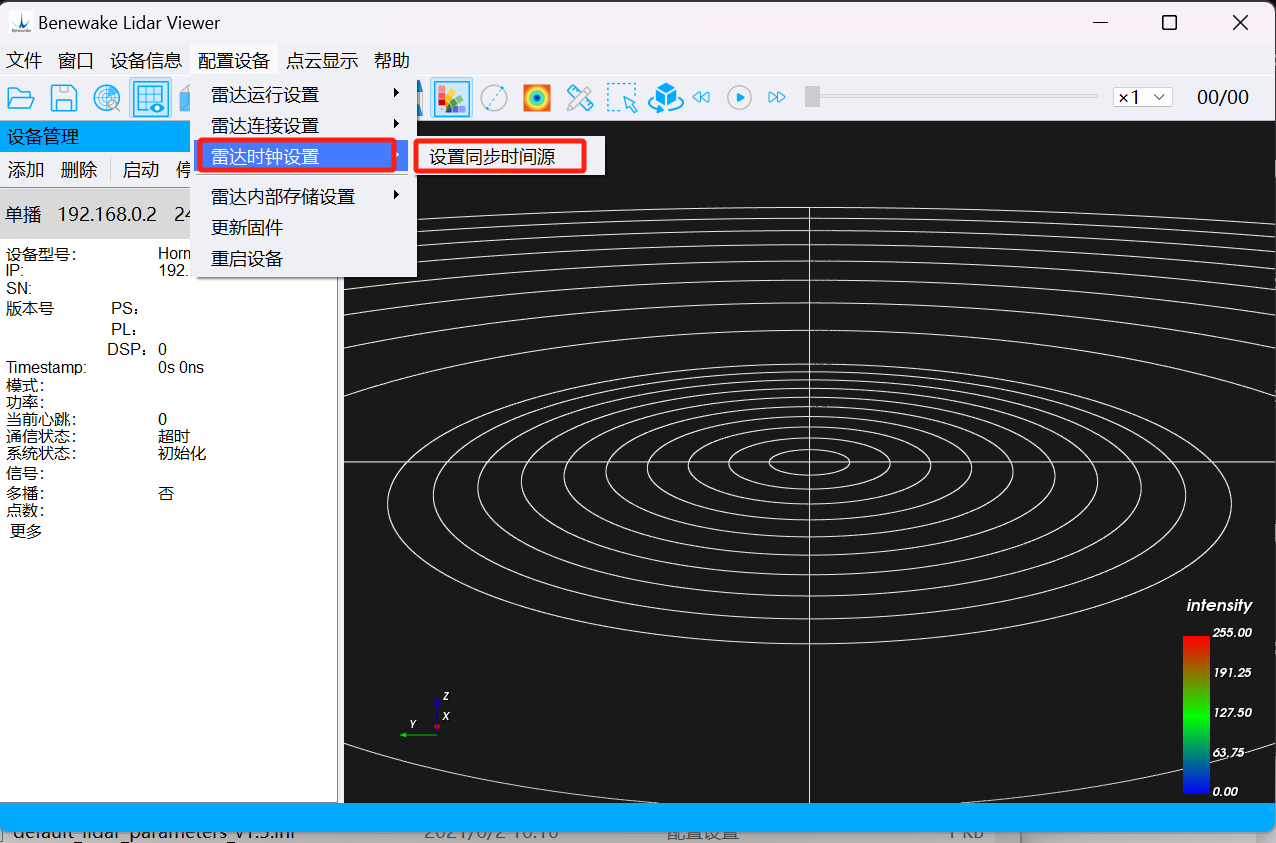The image size is (1276, 843).
Task: Click the circle with diagonal line icon
Action: click(494, 98)
